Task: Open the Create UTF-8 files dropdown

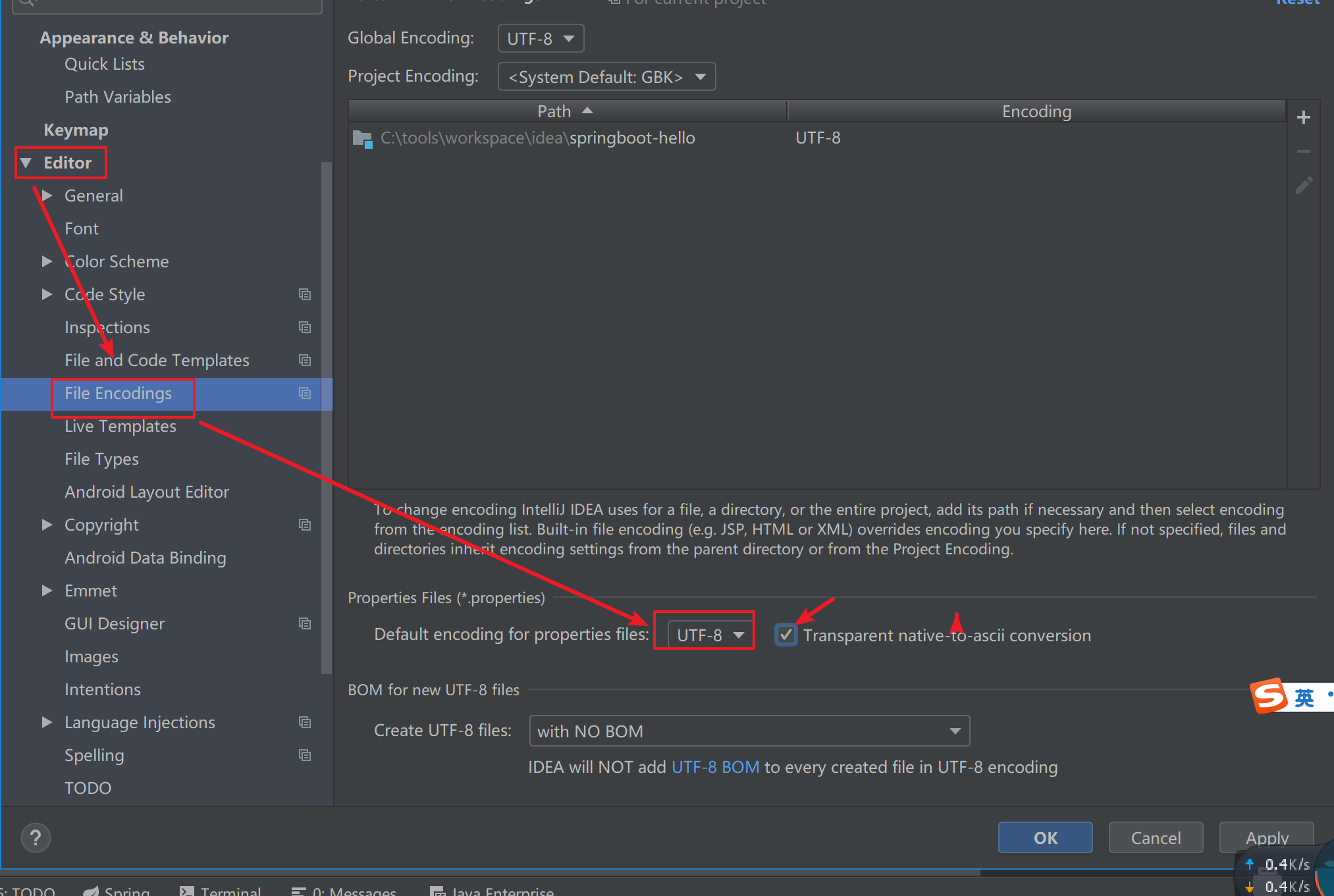Action: point(749,731)
